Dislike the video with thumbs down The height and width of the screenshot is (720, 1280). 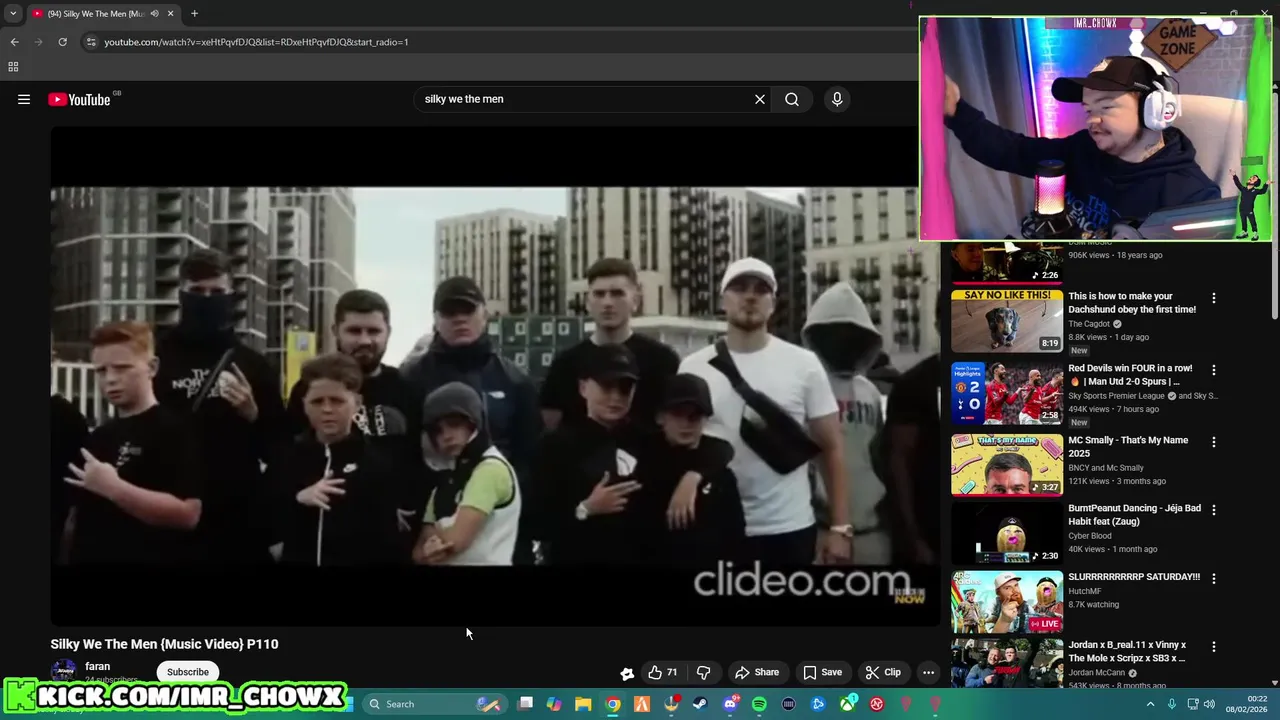[x=704, y=672]
